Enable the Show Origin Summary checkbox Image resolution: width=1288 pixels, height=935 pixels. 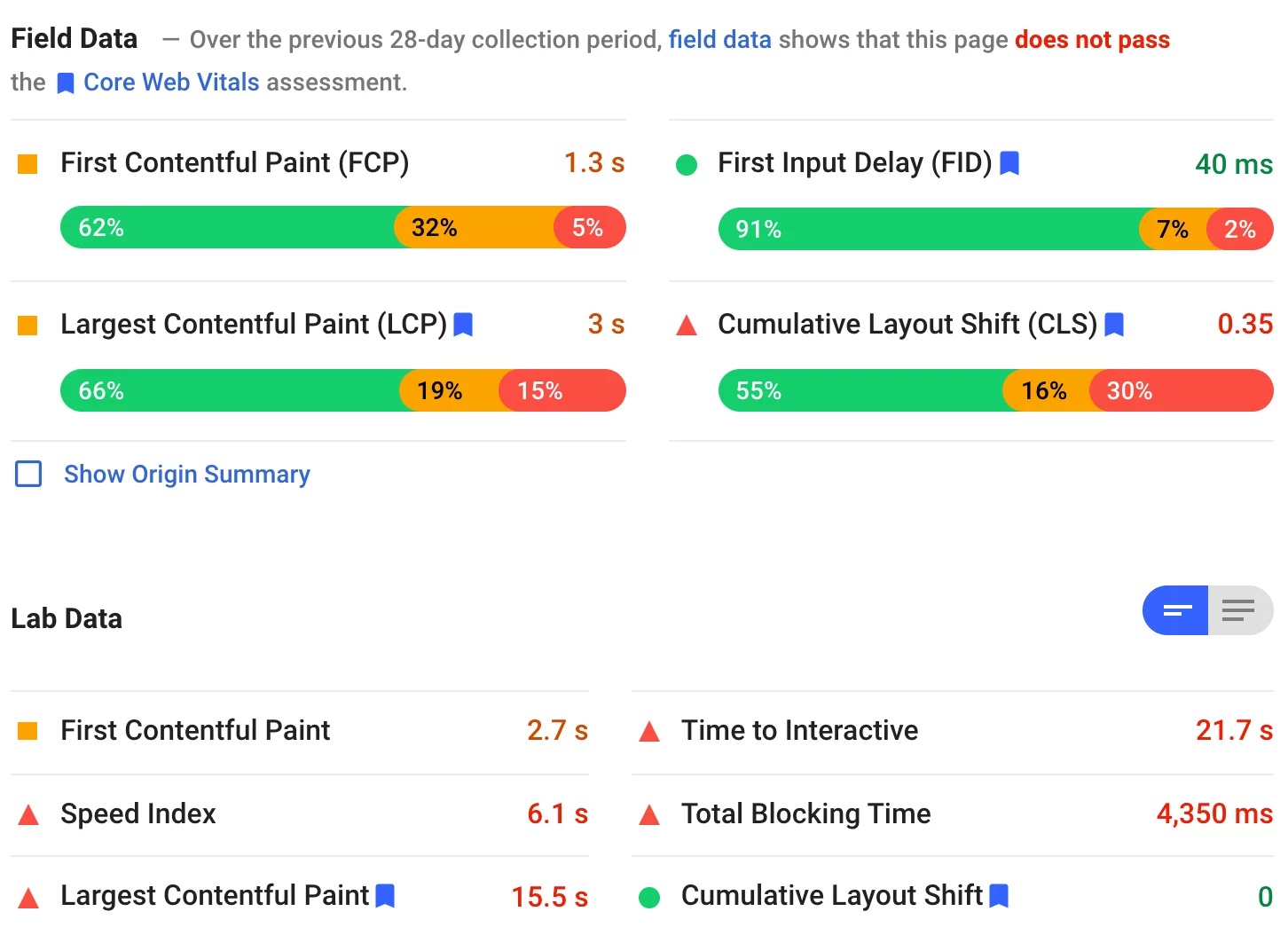28,474
